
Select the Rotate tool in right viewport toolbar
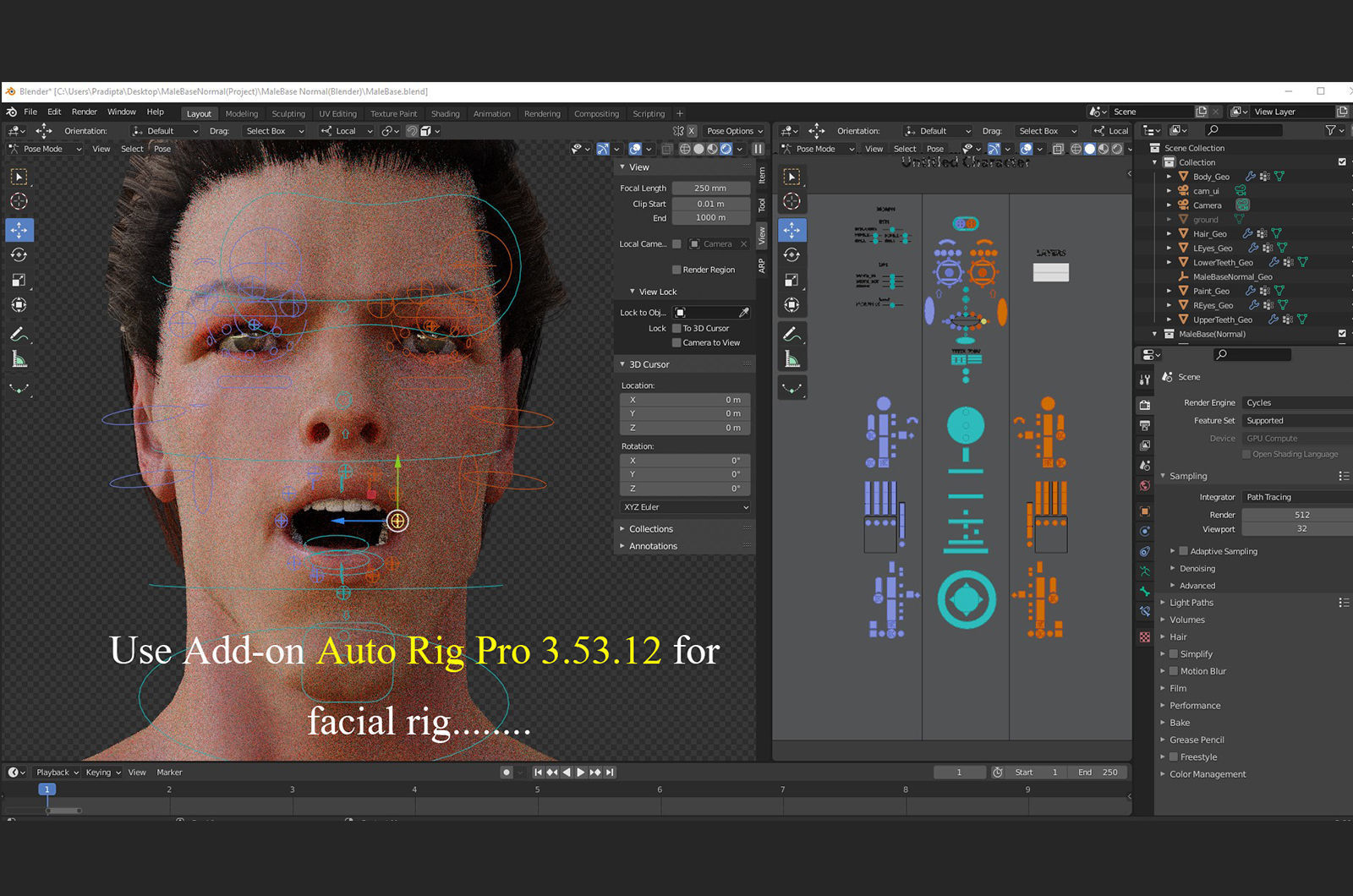click(x=792, y=254)
